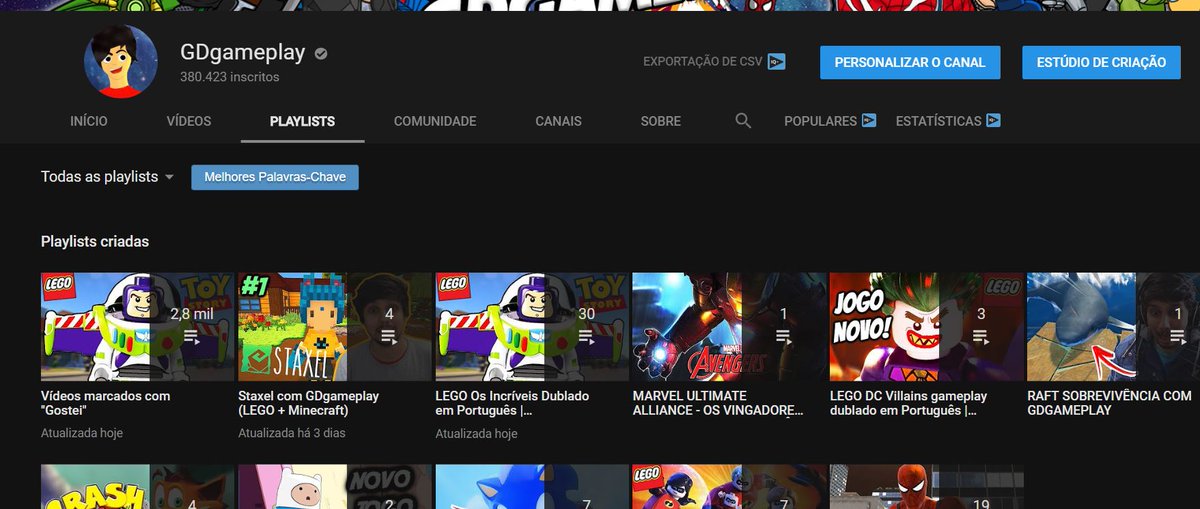This screenshot has height=509, width=1200.
Task: Click the Melhores Palavras-Chave button
Action: (x=275, y=177)
